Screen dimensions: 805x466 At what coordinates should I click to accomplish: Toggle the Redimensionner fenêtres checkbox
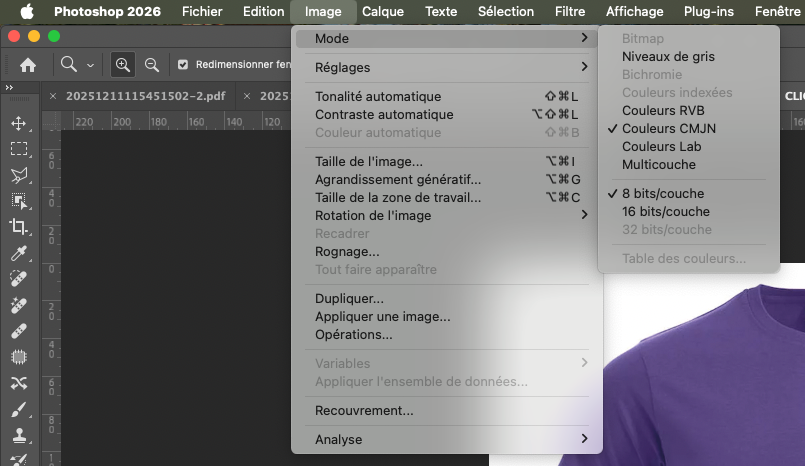[183, 65]
